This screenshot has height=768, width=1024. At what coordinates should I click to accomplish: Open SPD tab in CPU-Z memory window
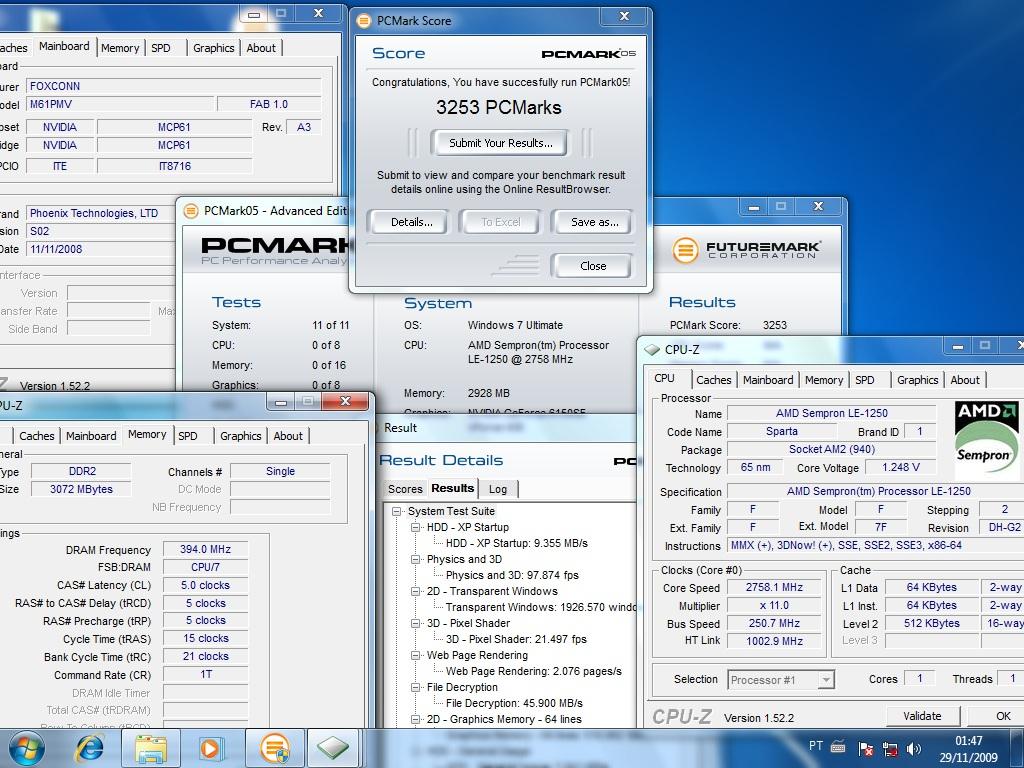click(x=187, y=436)
